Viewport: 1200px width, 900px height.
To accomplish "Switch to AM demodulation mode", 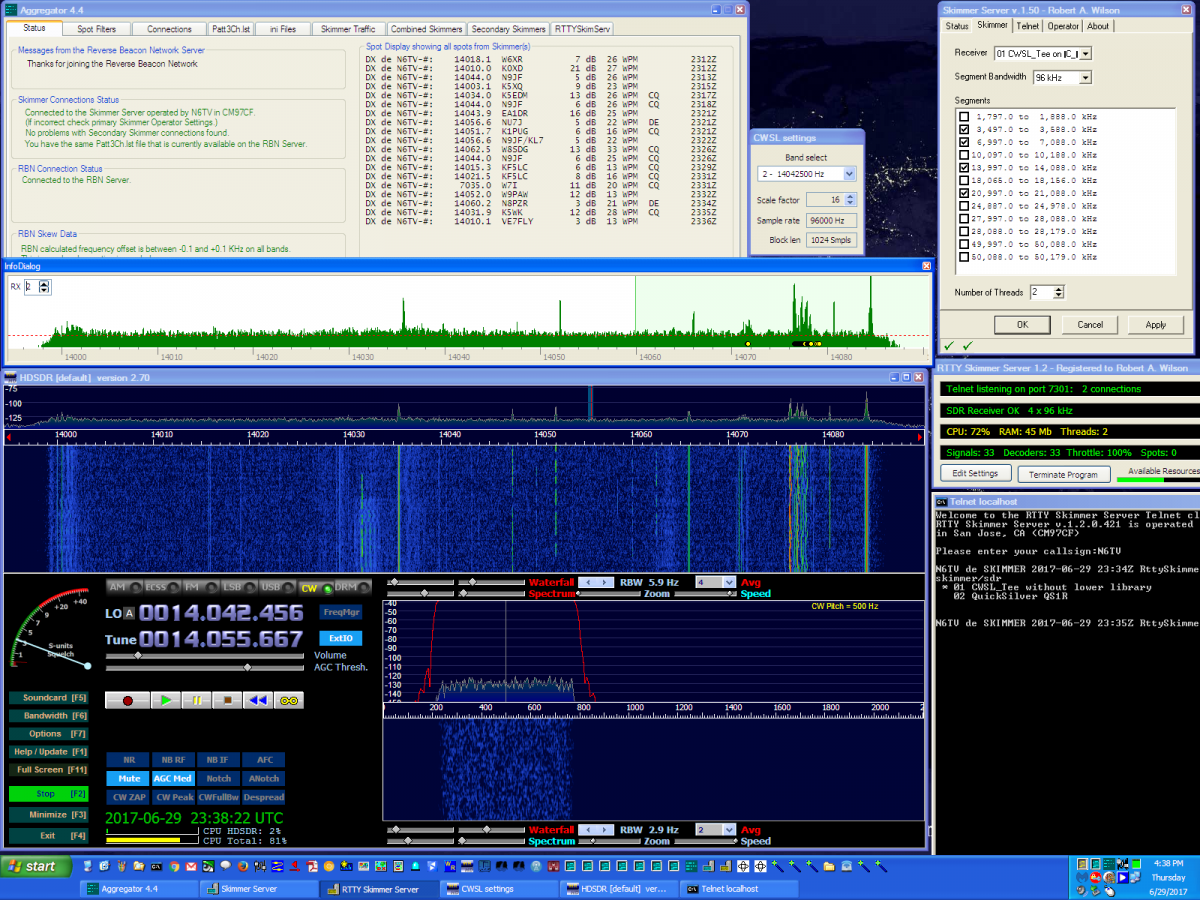I will click(118, 587).
